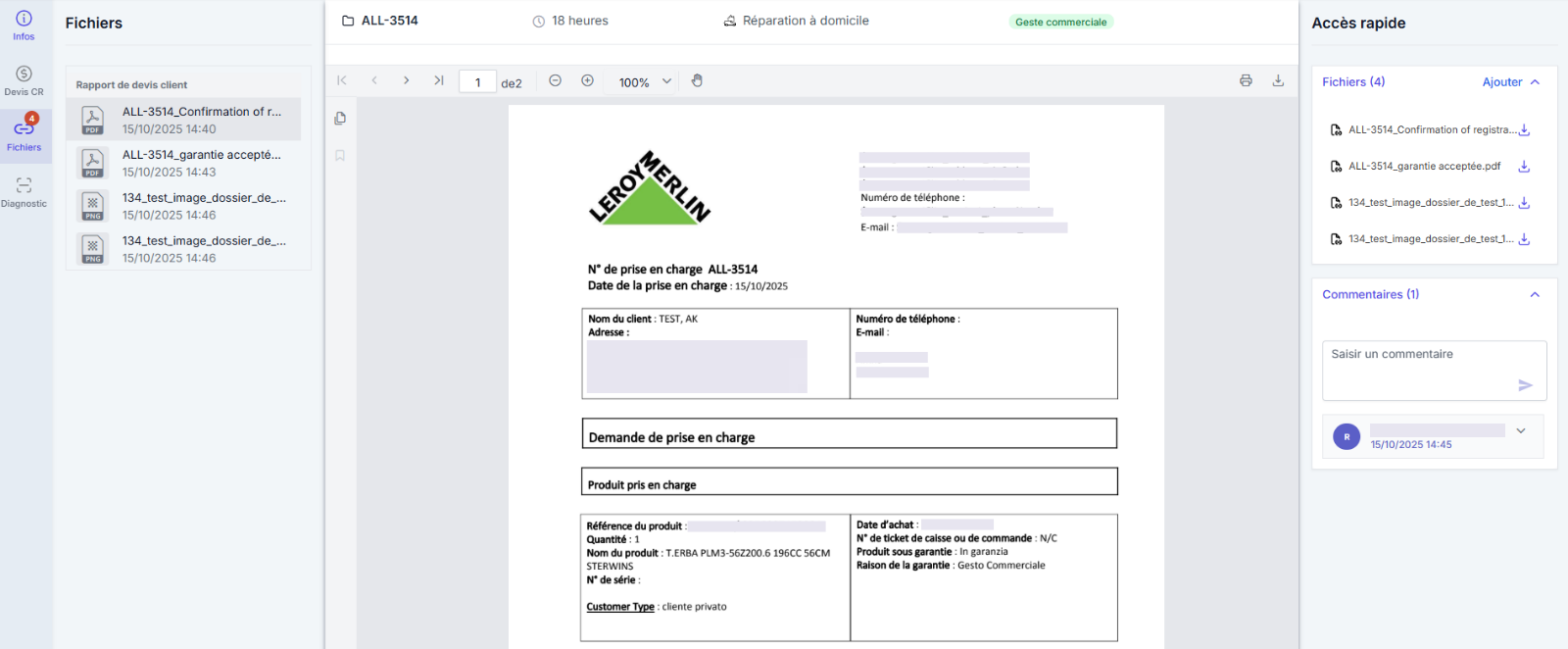Screen dimensions: 1568x649
Task: Go to first page of PDF viewer
Action: click(x=342, y=80)
